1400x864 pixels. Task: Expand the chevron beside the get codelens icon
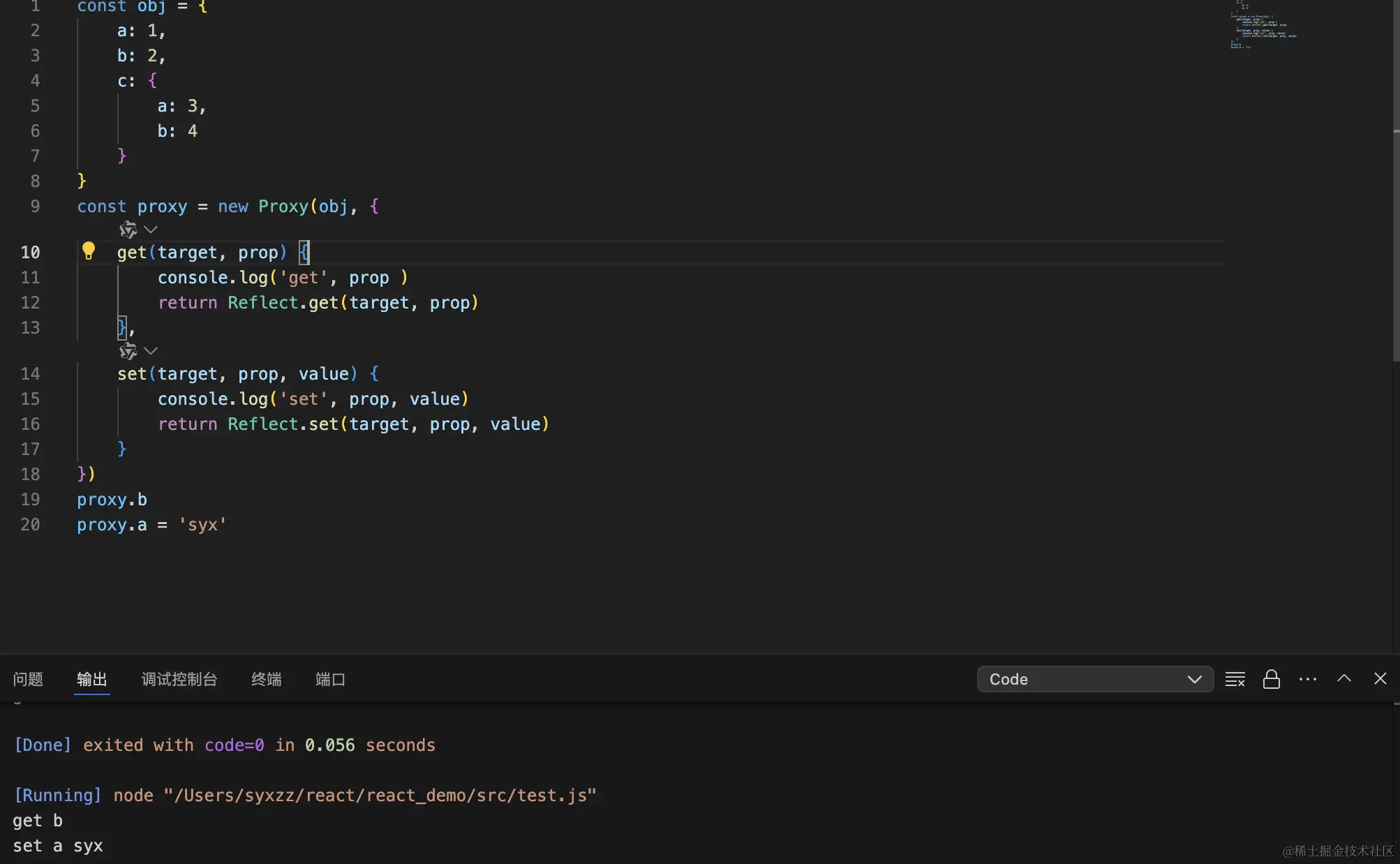click(x=151, y=230)
